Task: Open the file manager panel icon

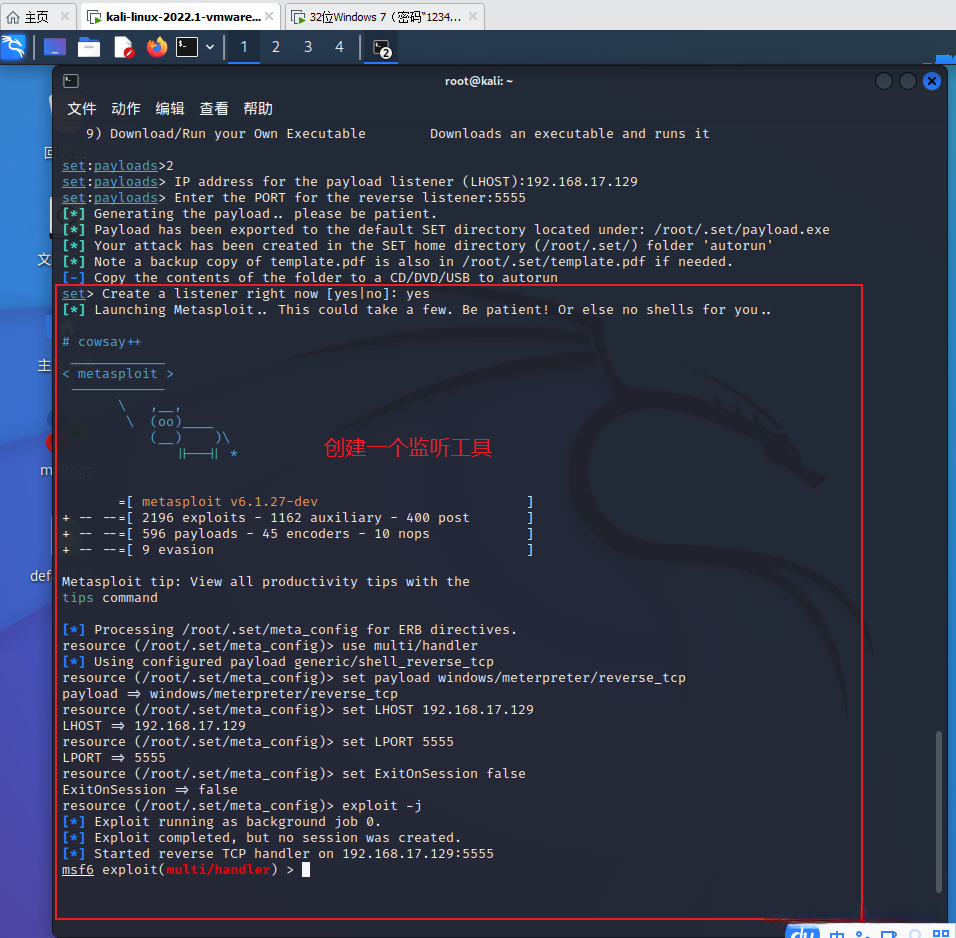Action: click(89, 47)
